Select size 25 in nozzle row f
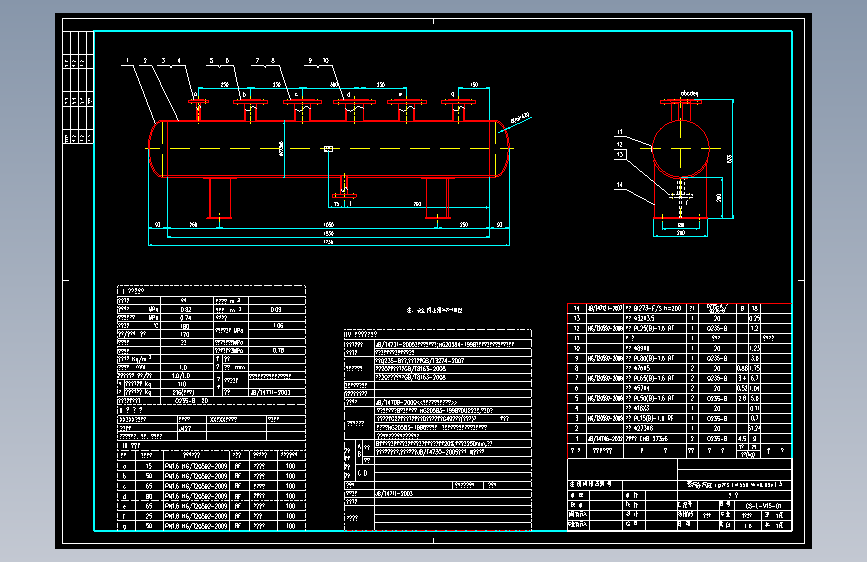867x562 pixels. point(149,516)
